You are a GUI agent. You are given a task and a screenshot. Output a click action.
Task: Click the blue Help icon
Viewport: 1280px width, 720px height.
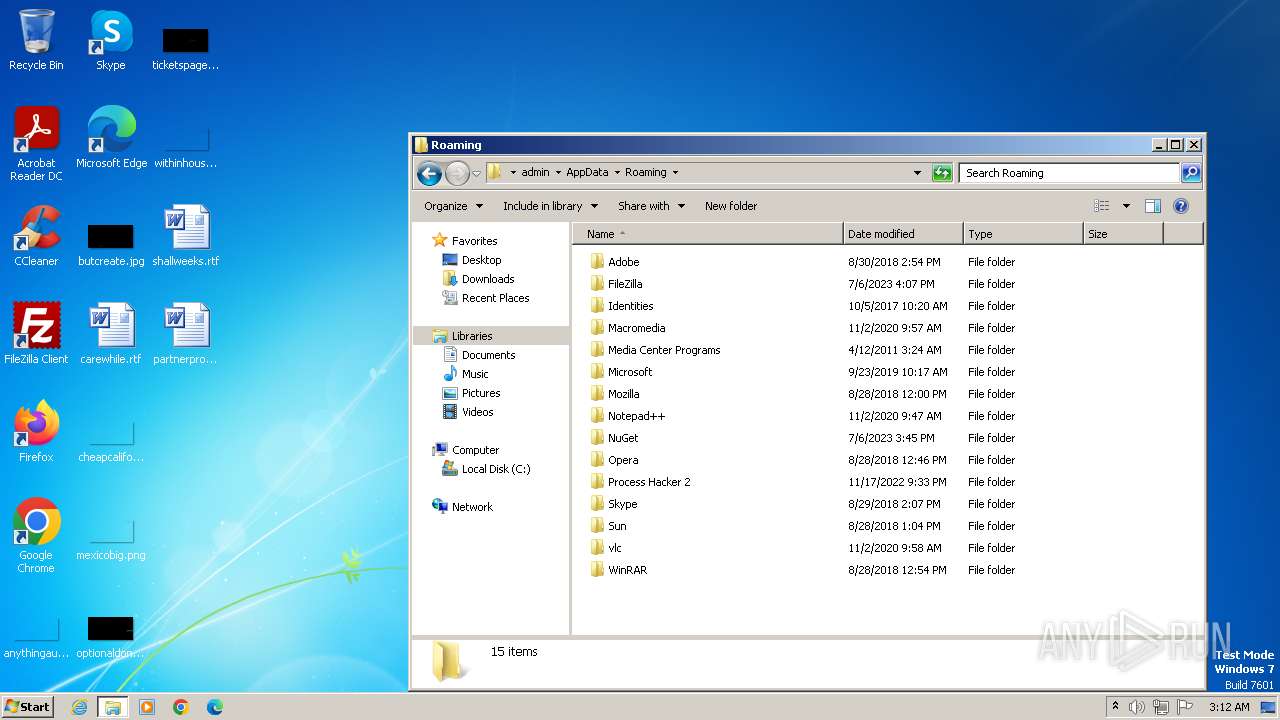(1181, 206)
